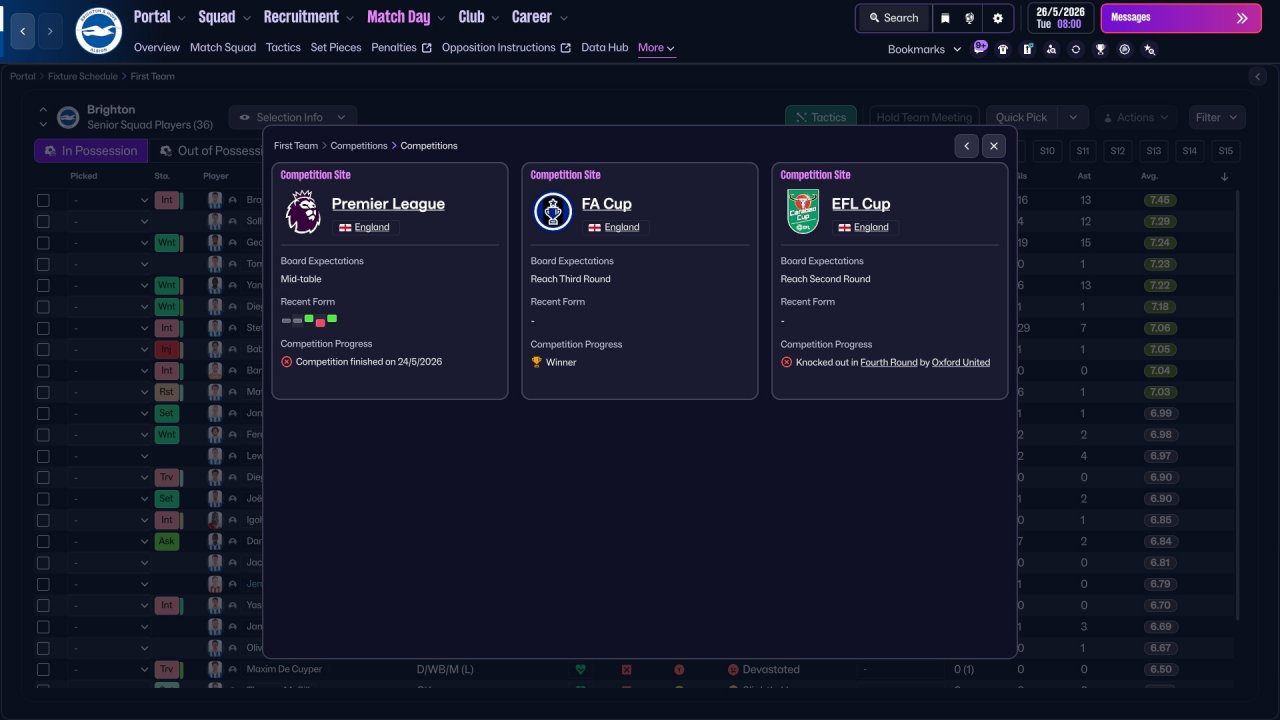Tick the checkbox in the 7.24 rating row
Screen dimensions: 1280x720
pyautogui.click(x=43, y=243)
